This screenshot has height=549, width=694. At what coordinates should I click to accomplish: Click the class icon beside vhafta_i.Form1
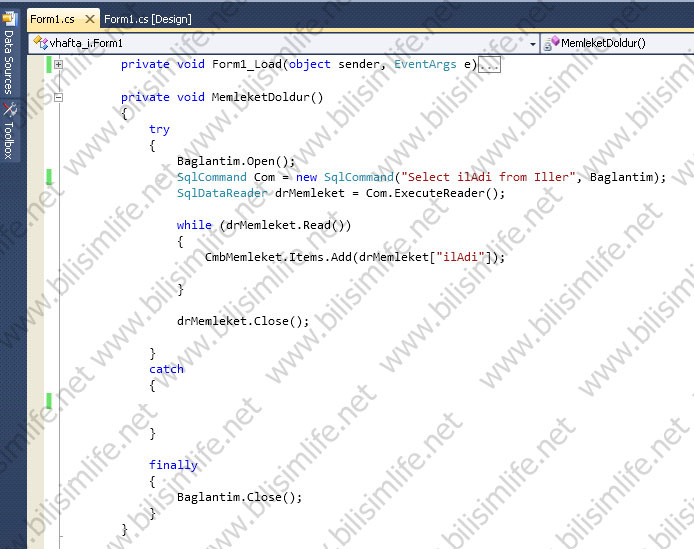[40, 43]
